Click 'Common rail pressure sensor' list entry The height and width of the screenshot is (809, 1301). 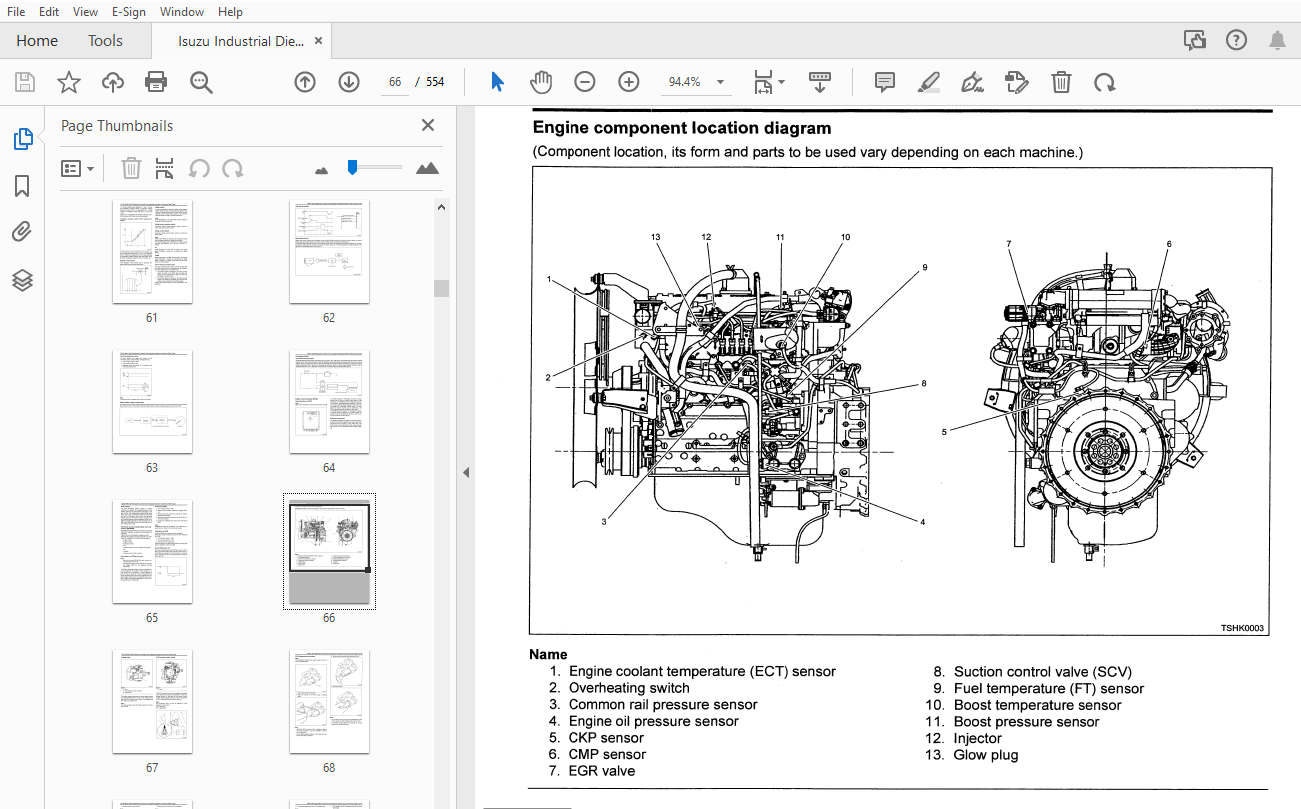pos(663,704)
